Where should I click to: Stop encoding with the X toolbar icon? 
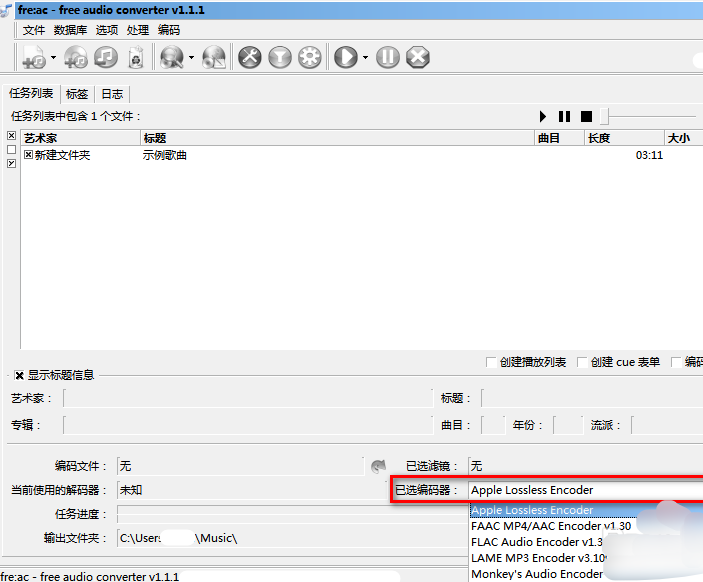[x=418, y=57]
